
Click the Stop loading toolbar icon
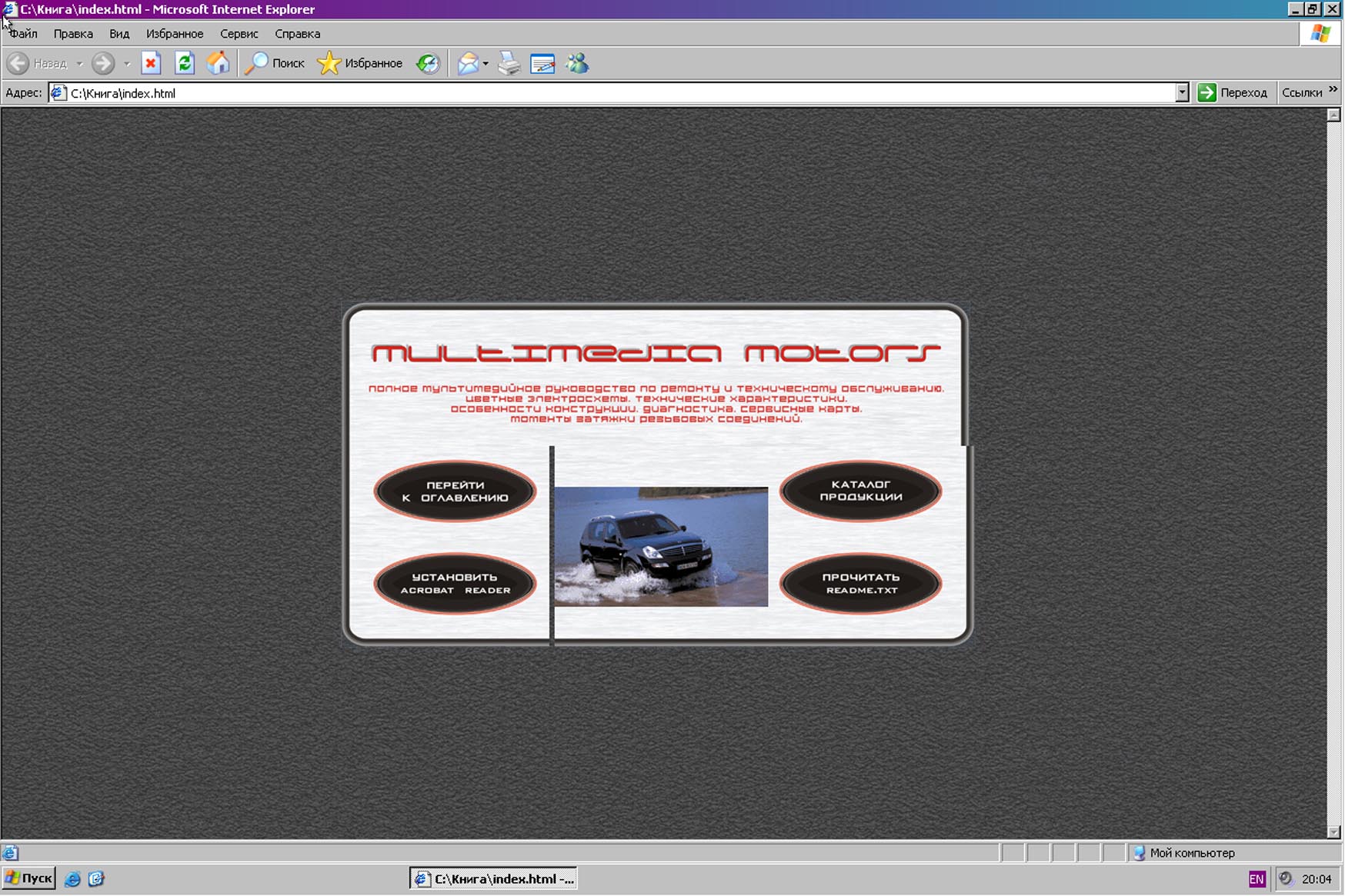[151, 63]
